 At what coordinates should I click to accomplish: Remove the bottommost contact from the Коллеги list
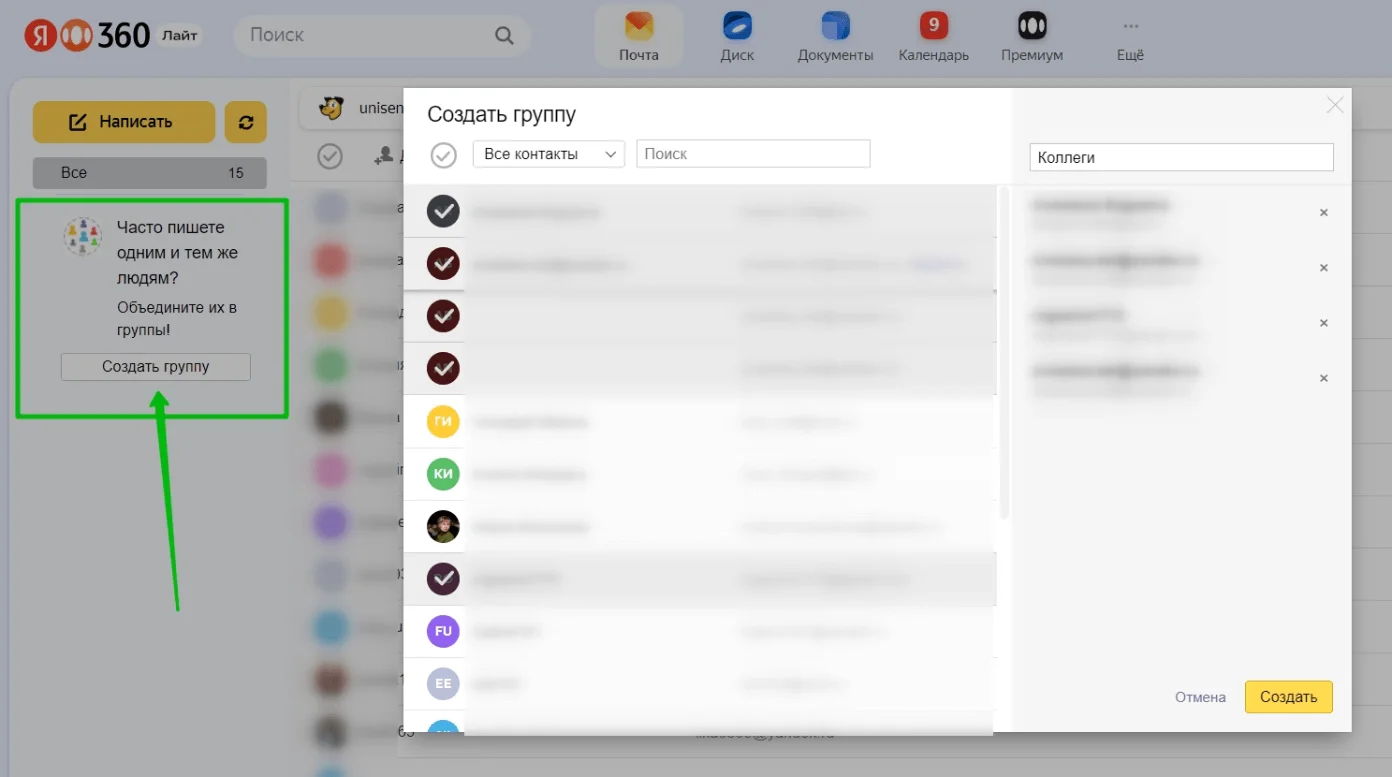1323,378
